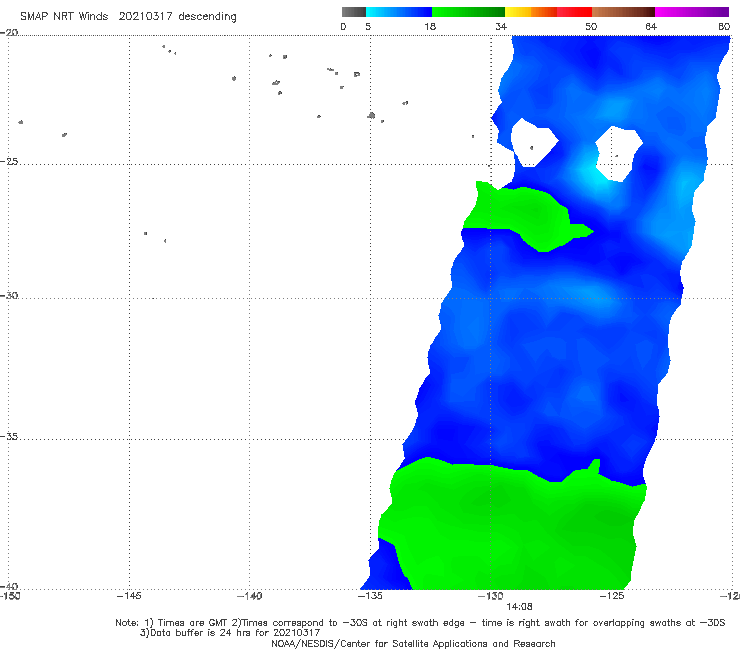Click the -140 longitude axis label
The height and width of the screenshot is (650, 740).
pos(249,596)
